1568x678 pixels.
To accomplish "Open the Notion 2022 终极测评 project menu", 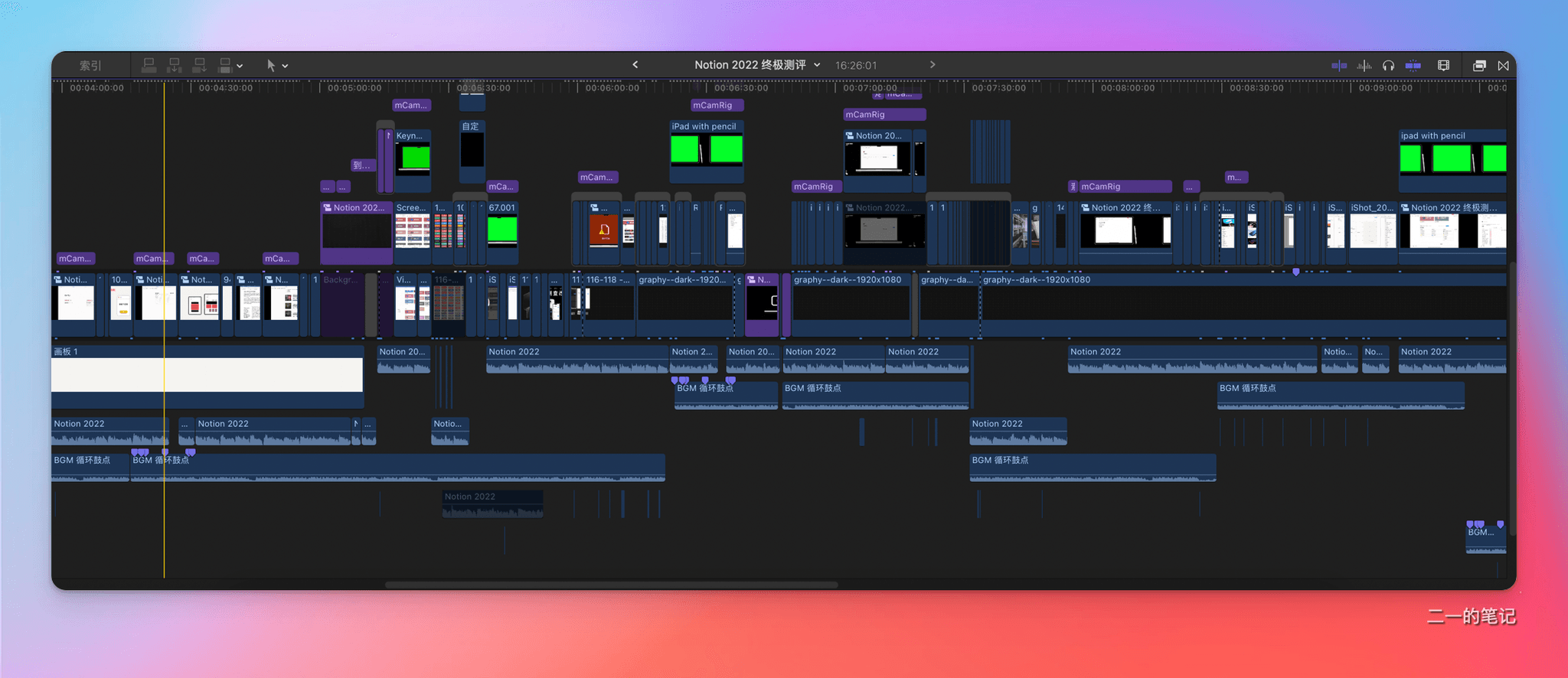I will coord(757,65).
